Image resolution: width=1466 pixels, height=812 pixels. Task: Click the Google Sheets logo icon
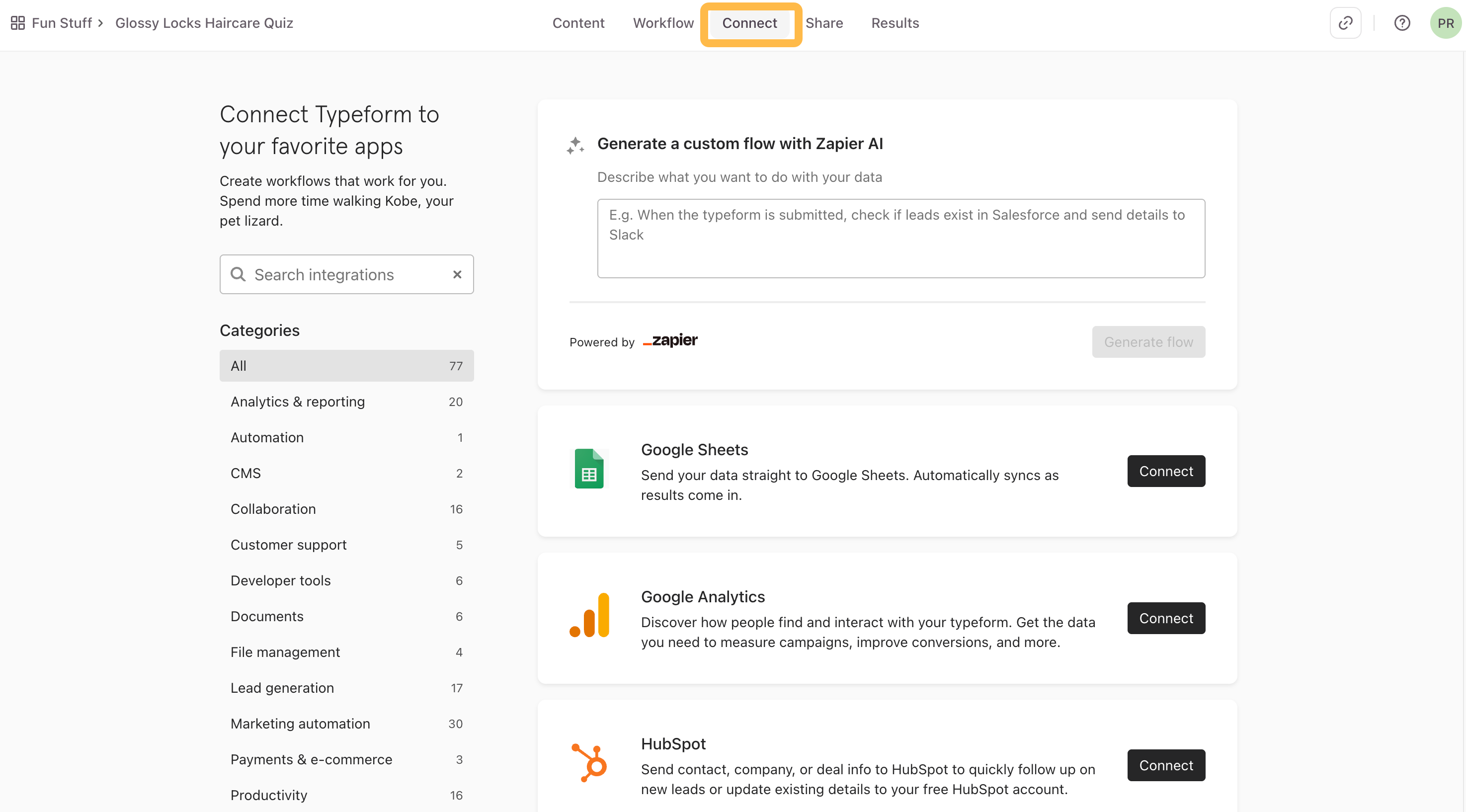589,468
